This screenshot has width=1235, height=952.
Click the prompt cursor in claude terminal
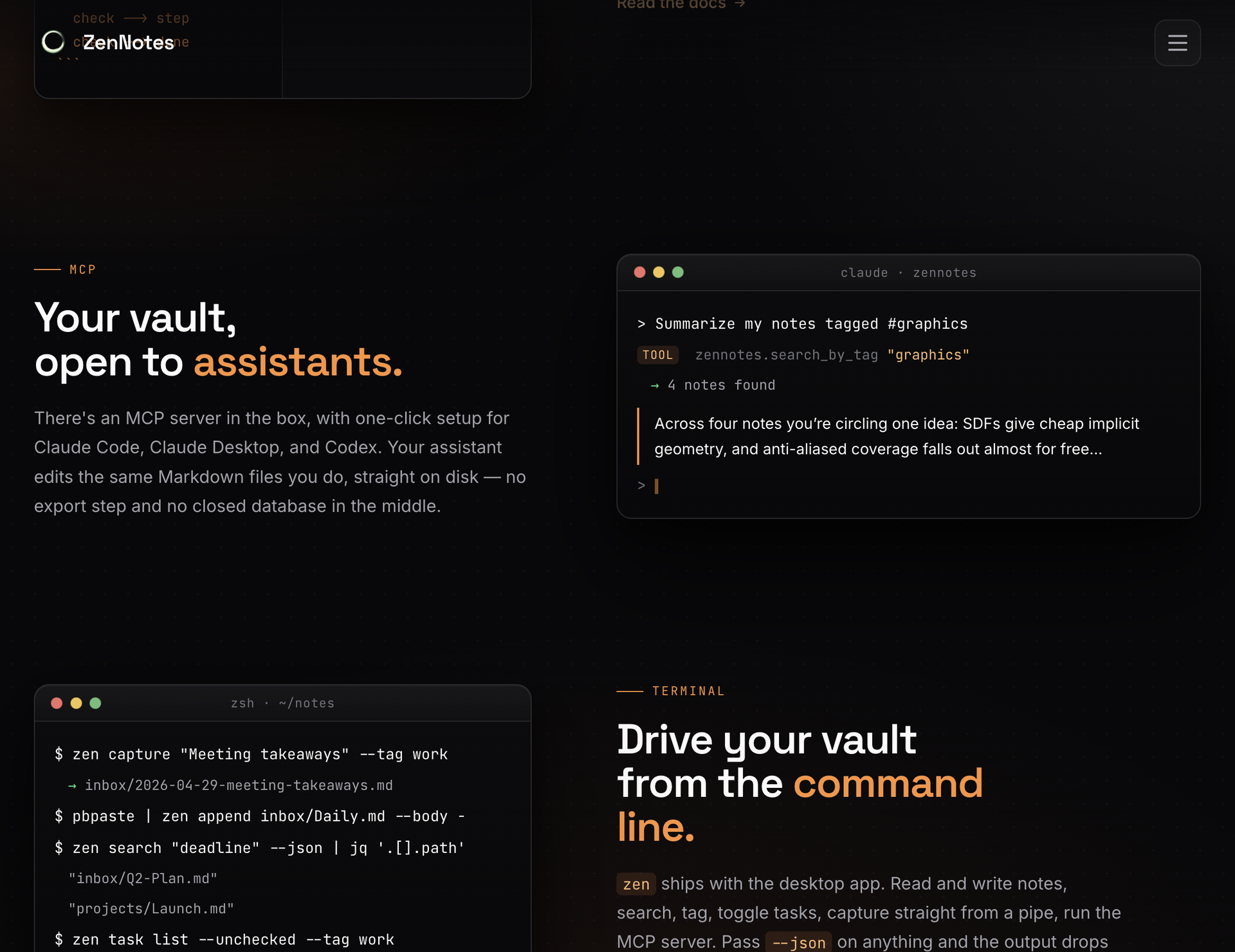coord(656,486)
